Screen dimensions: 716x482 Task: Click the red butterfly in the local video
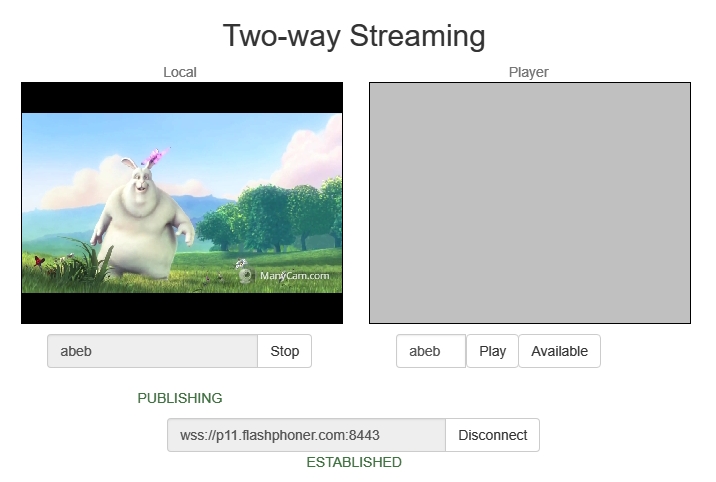[40, 260]
